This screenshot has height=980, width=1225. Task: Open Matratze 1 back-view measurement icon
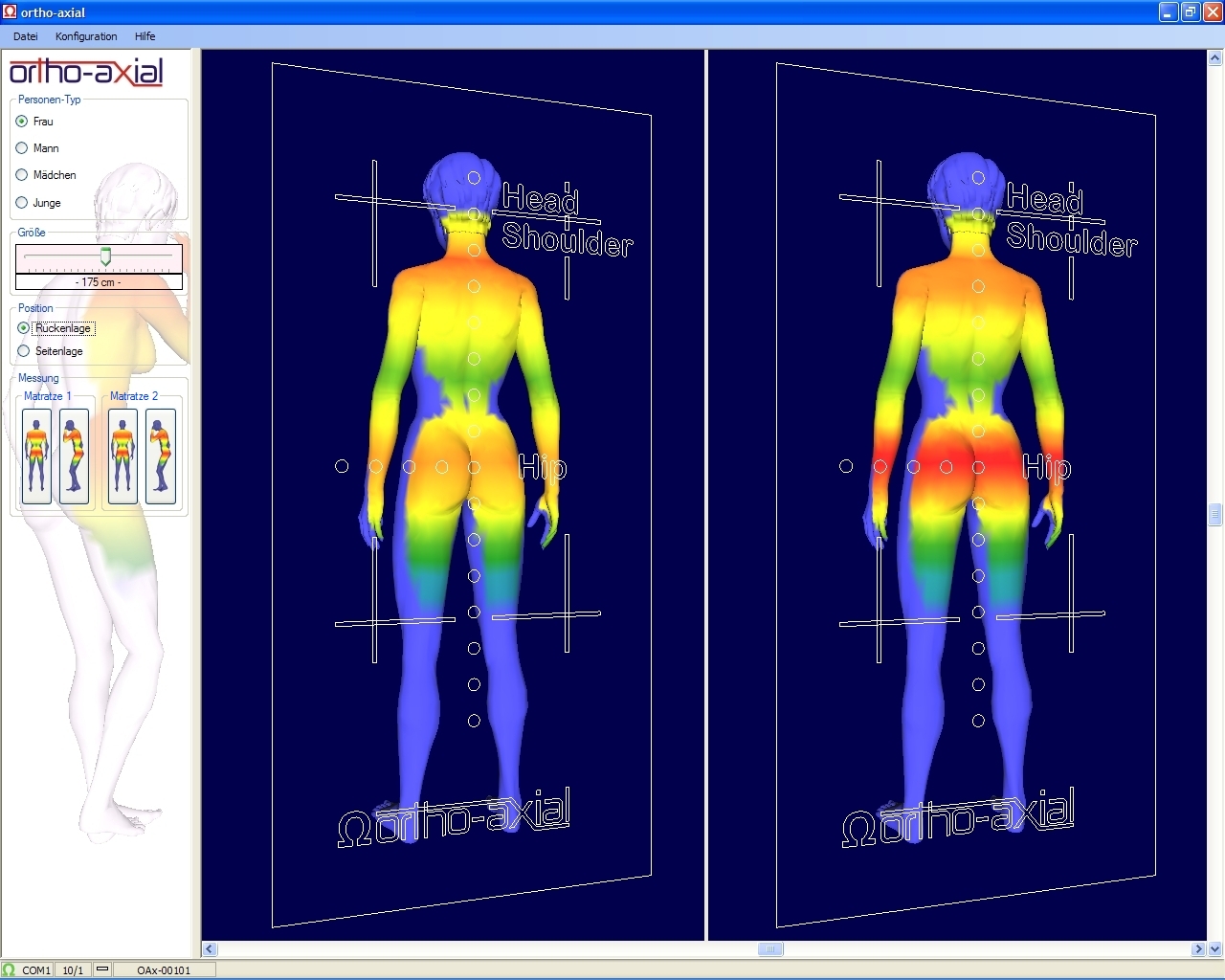(x=36, y=456)
